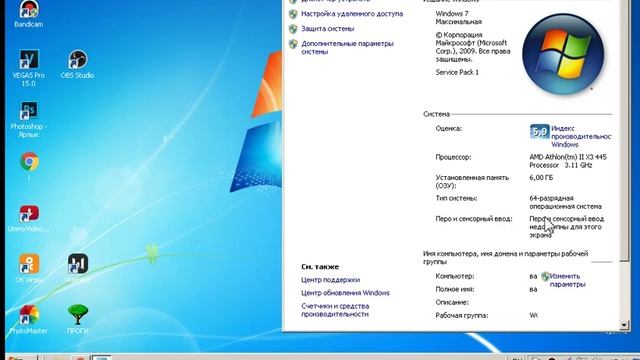640x360 pixels.
Task: Click the Оценка: label
Action: pyautogui.click(x=449, y=129)
